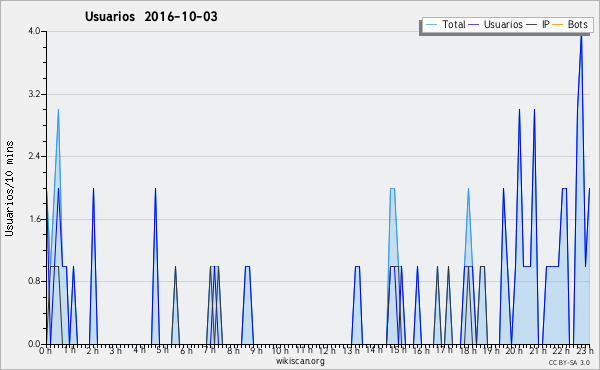The height and width of the screenshot is (370, 600).
Task: Click the 'wikiscan.org' footer text
Action: pyautogui.click(x=300, y=361)
